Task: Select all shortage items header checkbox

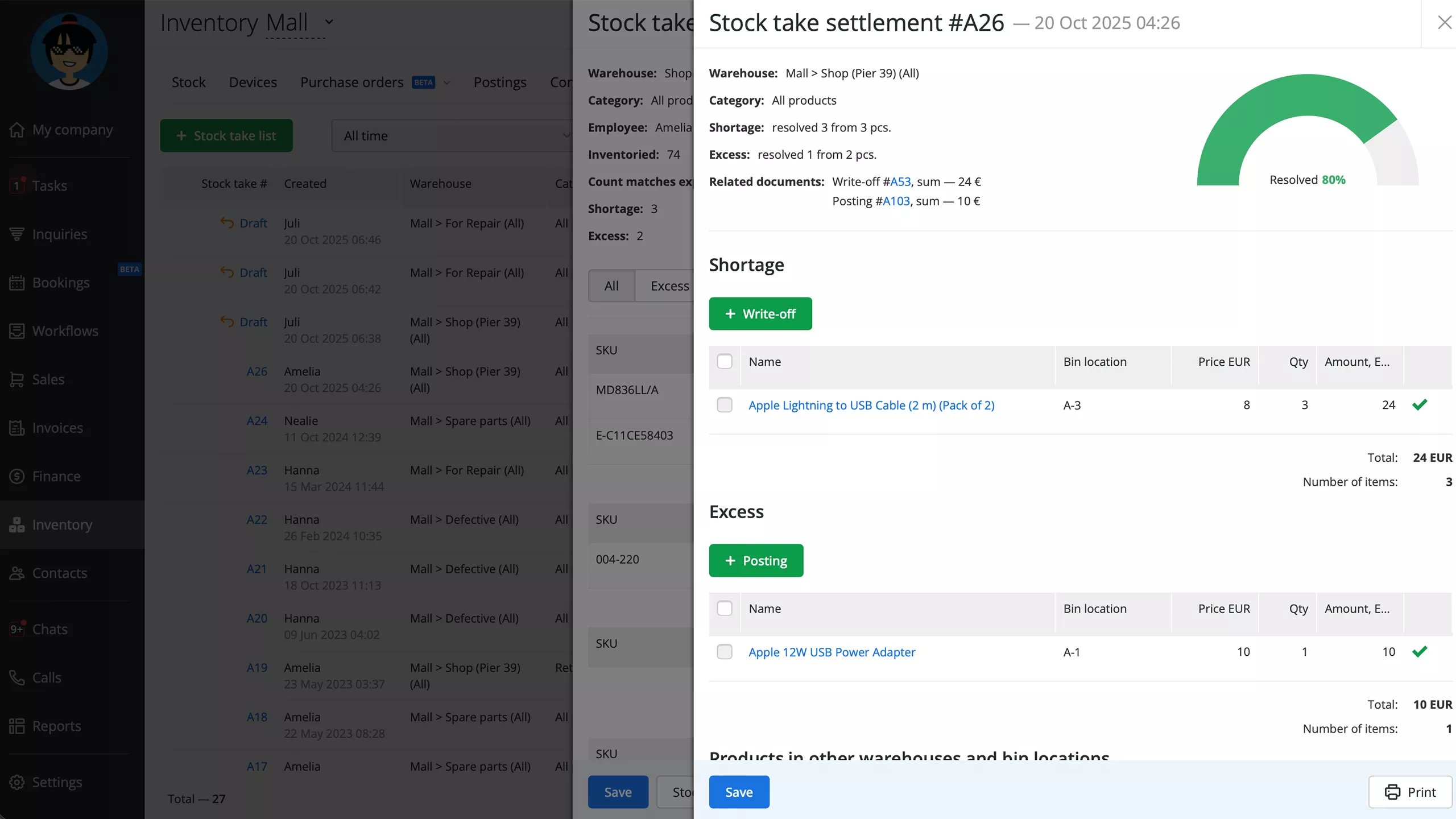Action: (x=724, y=362)
